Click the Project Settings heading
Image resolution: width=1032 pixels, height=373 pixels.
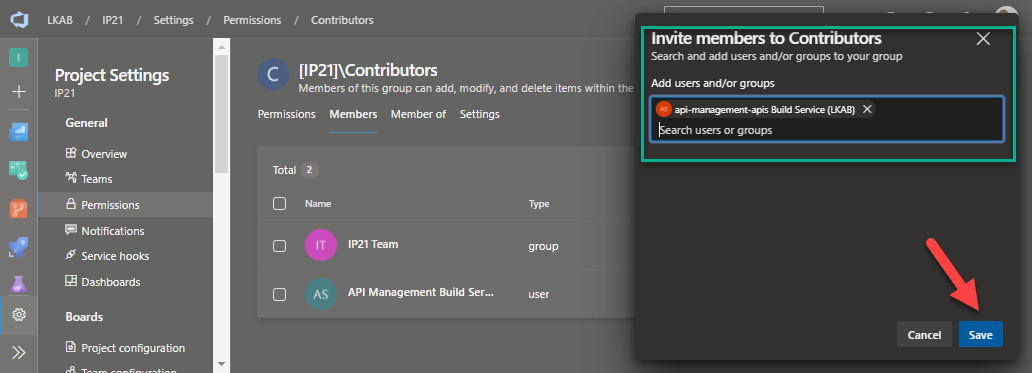112,75
